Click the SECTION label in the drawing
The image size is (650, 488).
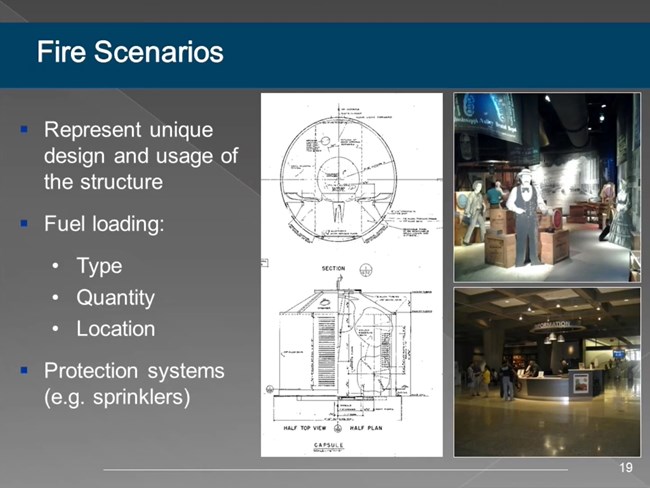pyautogui.click(x=333, y=268)
